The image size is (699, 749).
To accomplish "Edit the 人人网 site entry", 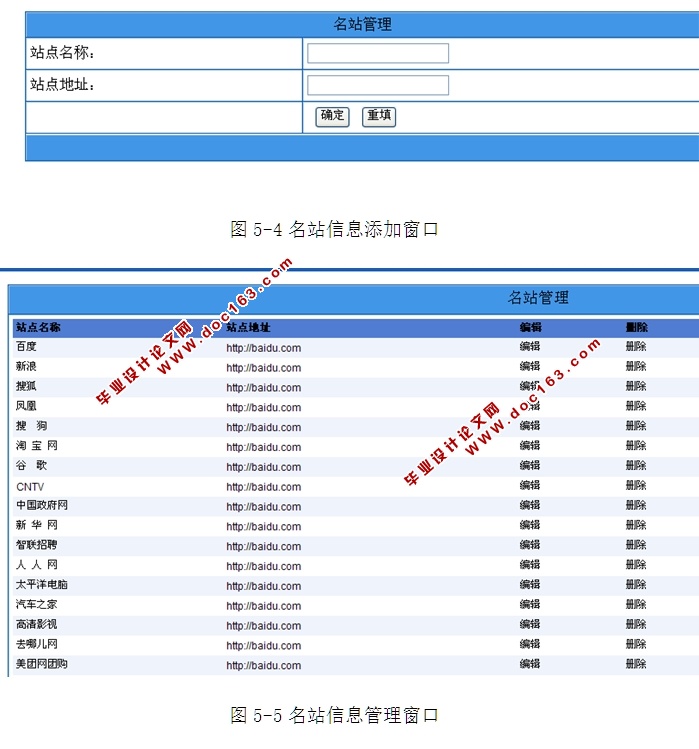I will coord(530,565).
